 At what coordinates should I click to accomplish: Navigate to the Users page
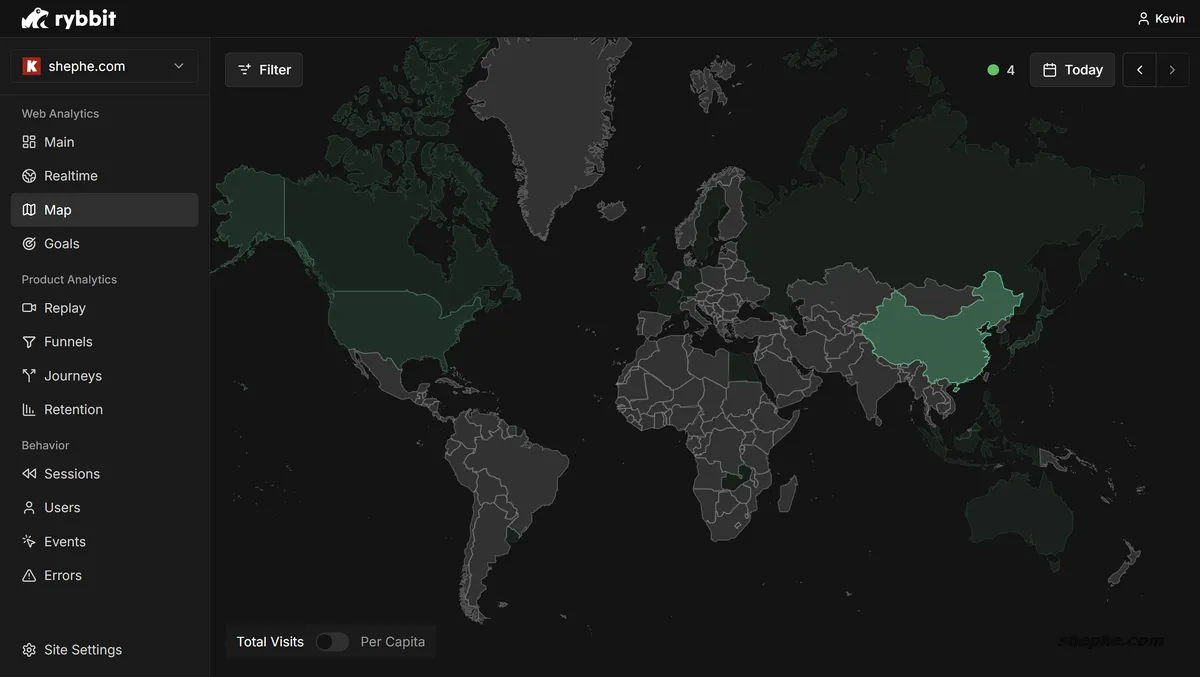click(x=62, y=508)
